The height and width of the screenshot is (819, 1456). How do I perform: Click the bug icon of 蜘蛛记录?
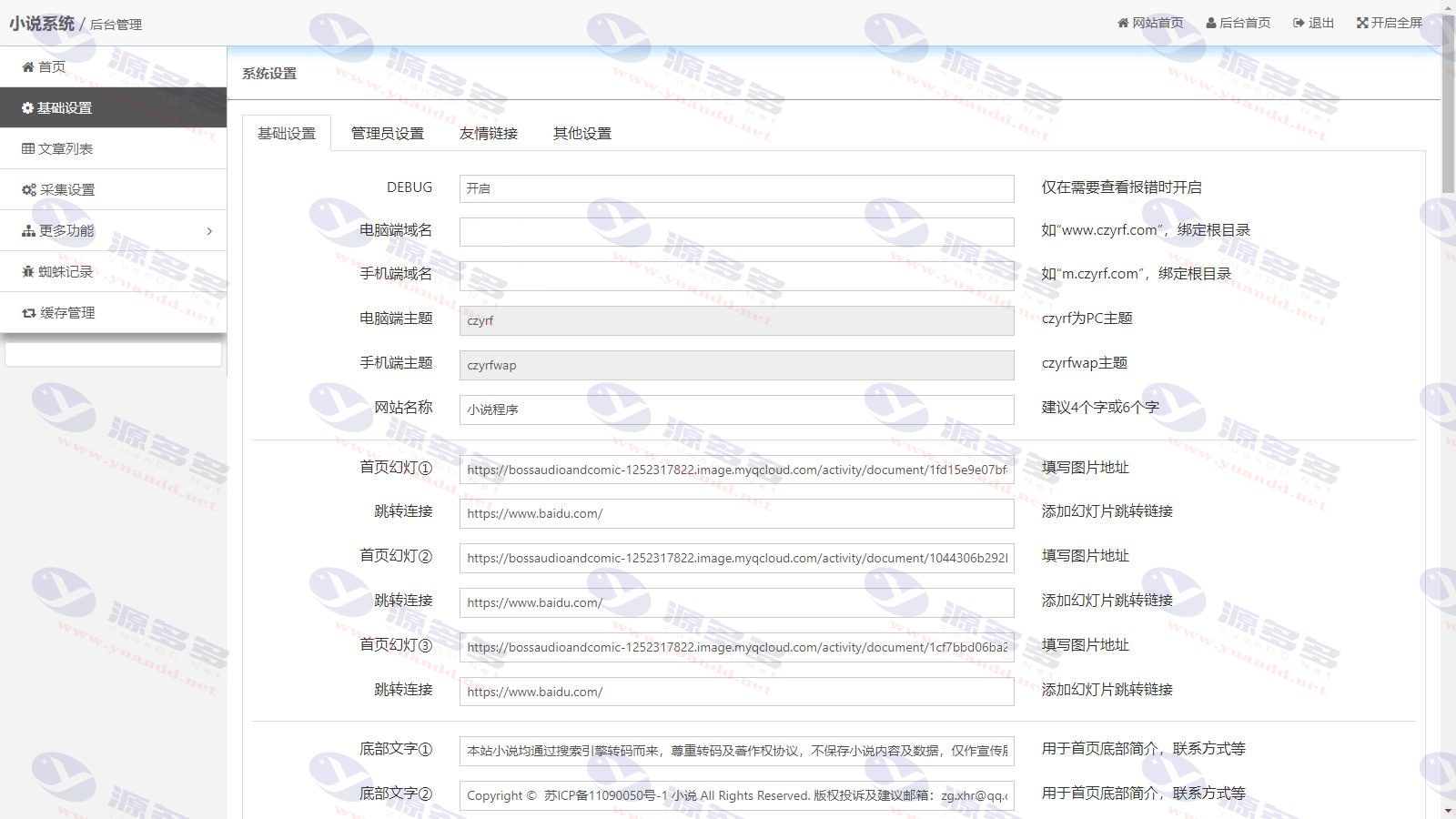tap(28, 271)
